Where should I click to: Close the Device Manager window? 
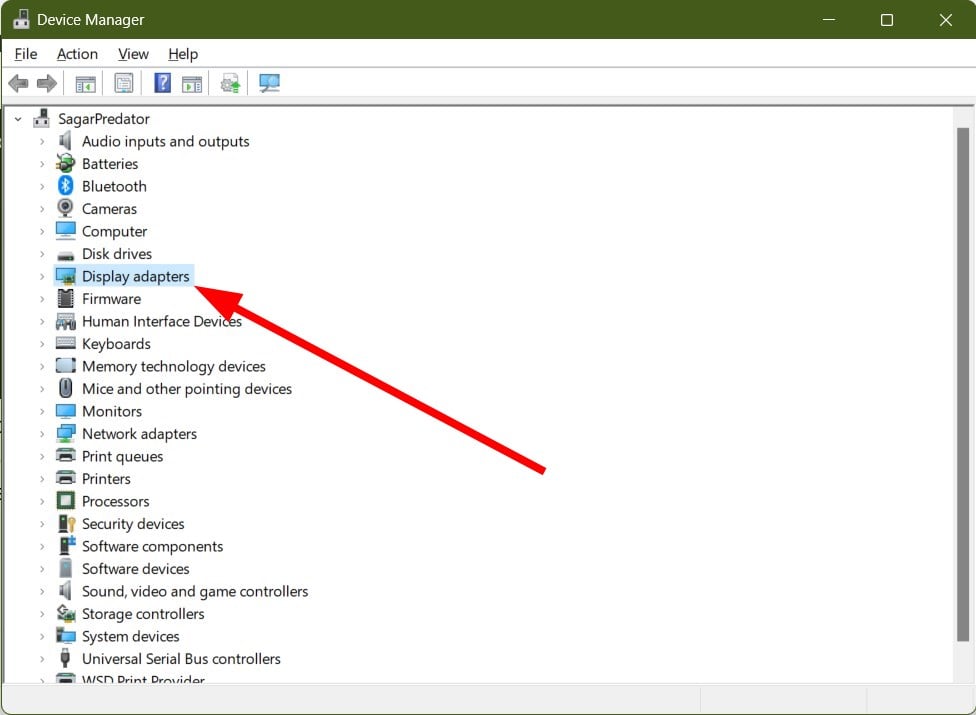(x=946, y=20)
